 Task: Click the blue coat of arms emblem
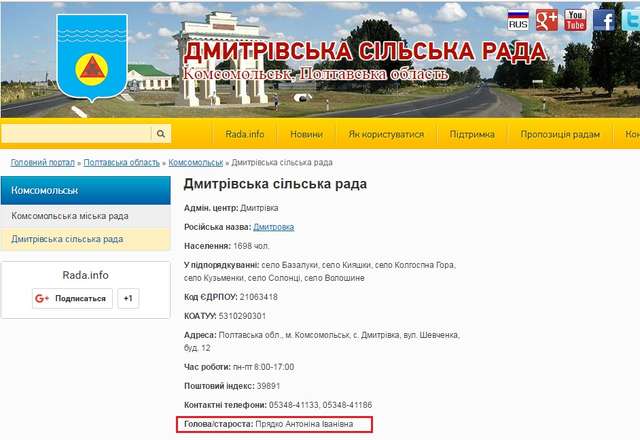click(92, 58)
